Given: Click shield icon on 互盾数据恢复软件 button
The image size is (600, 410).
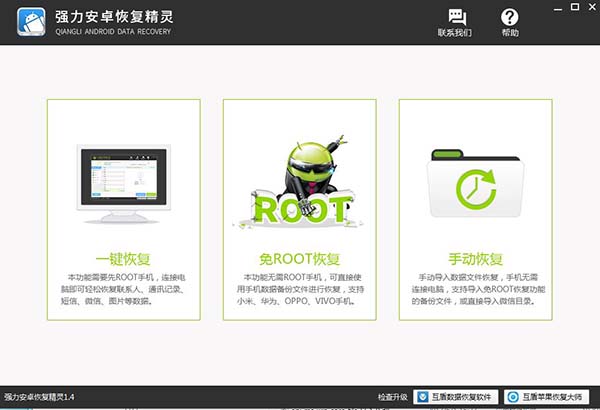Looking at the screenshot, I should tap(422, 397).
